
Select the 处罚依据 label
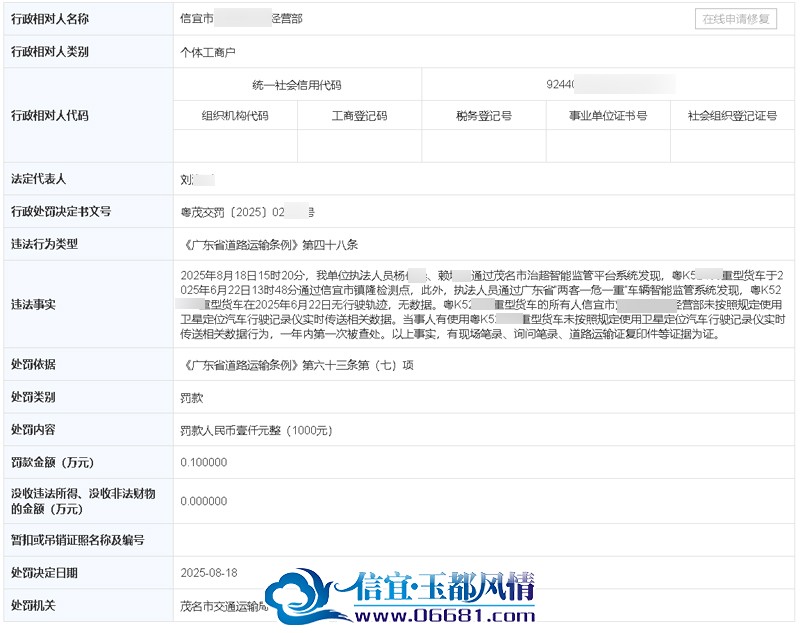pos(33,364)
